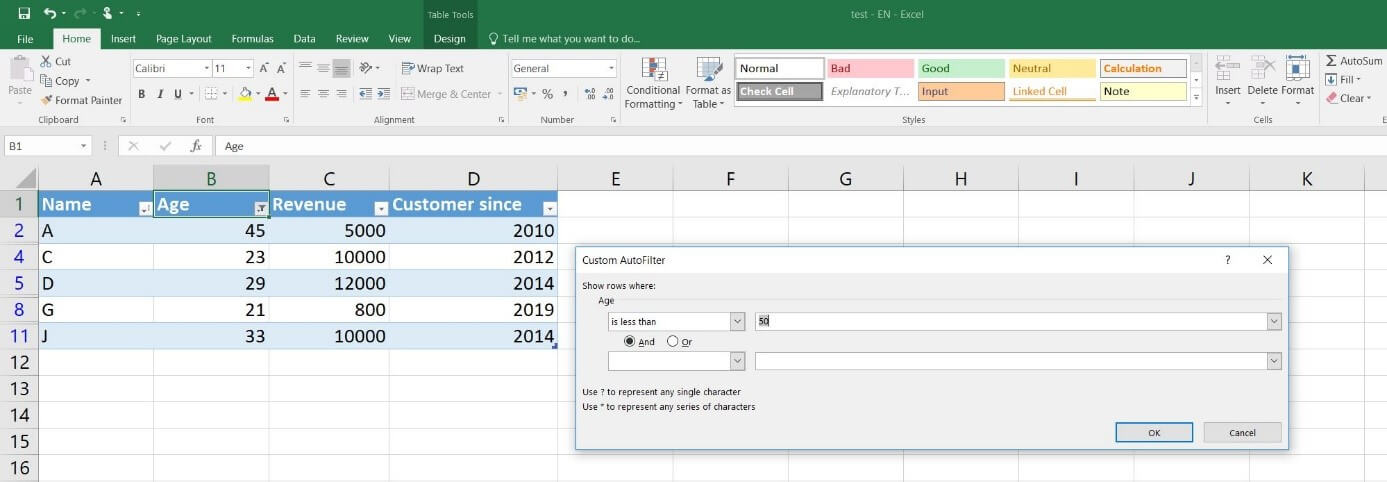Screen dimensions: 1387x482
Task: Apply Percent Style format
Action: pyautogui.click(x=547, y=94)
